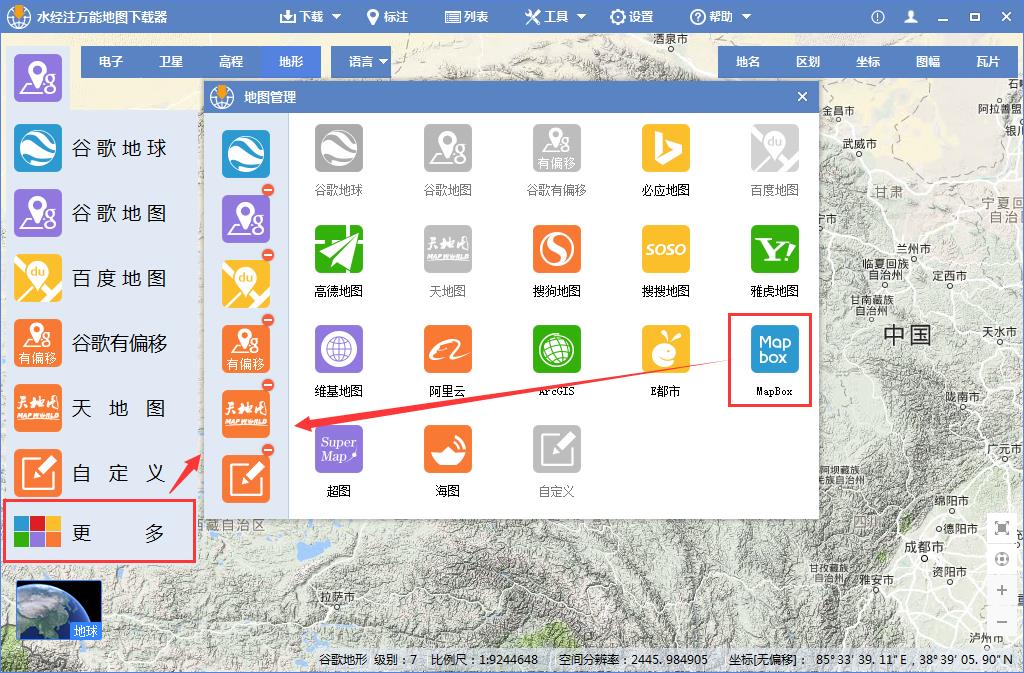Switch to 电子 map type tab
The height and width of the screenshot is (673, 1024).
click(x=111, y=61)
